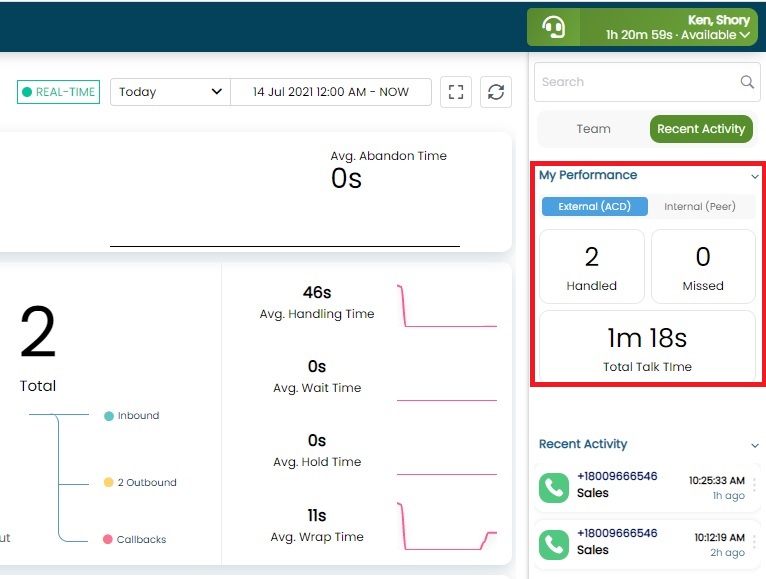
Task: Click the 2h ago label
Action: tap(727, 553)
